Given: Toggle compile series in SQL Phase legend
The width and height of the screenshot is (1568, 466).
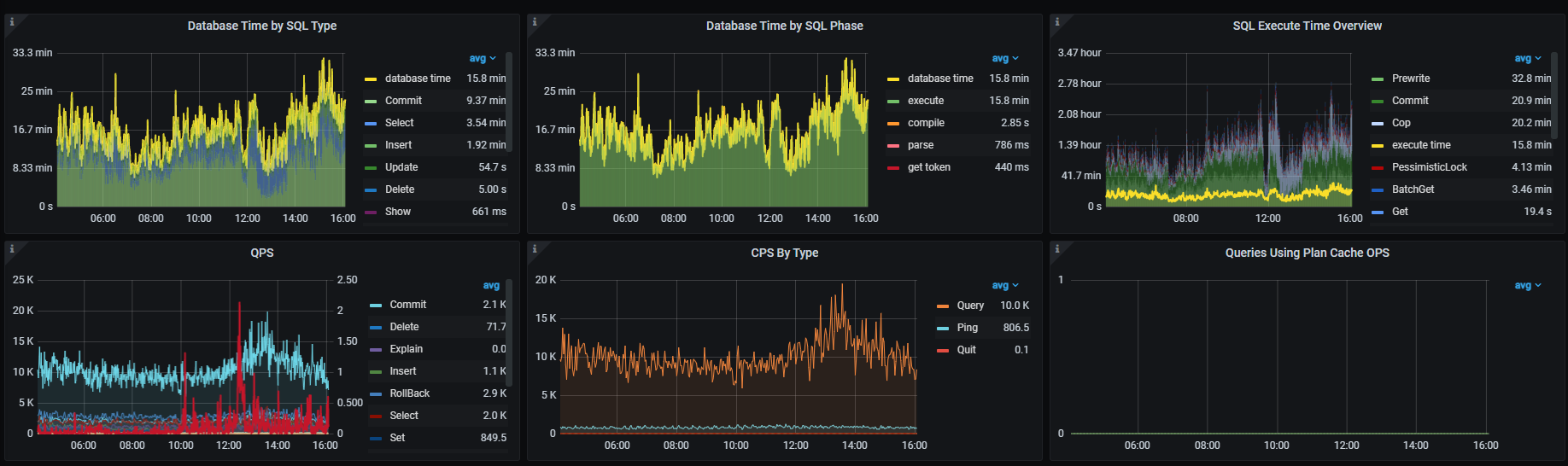Looking at the screenshot, I should pos(926,123).
